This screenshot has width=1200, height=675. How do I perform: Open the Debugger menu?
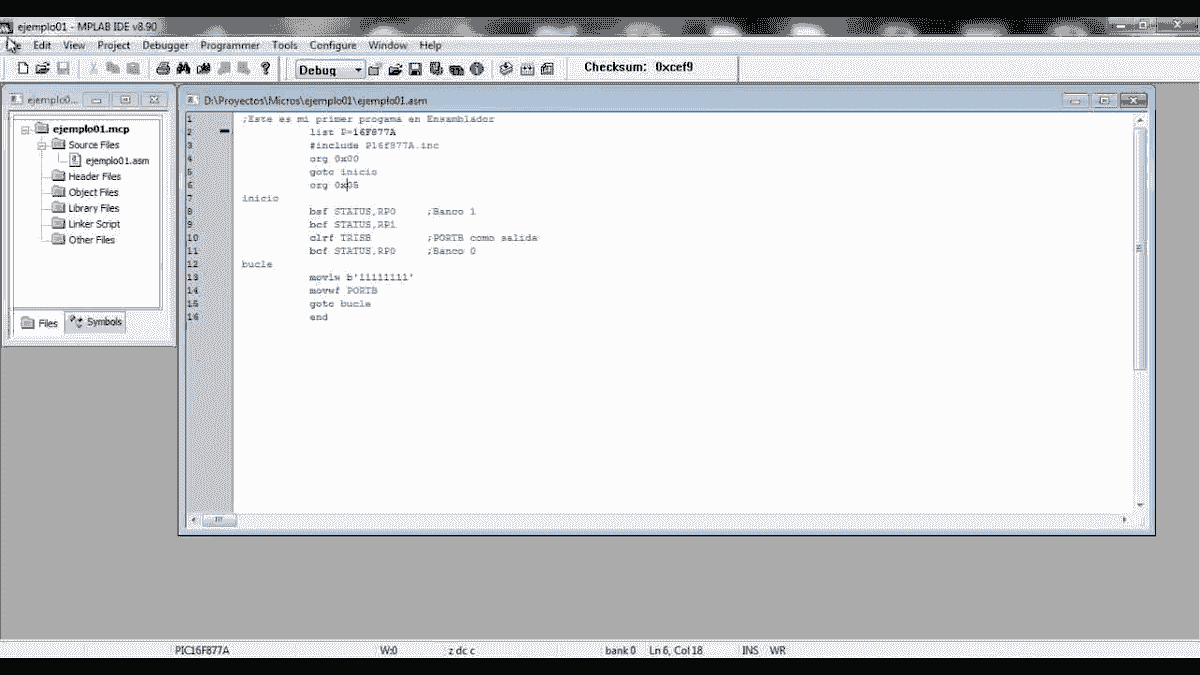(164, 45)
